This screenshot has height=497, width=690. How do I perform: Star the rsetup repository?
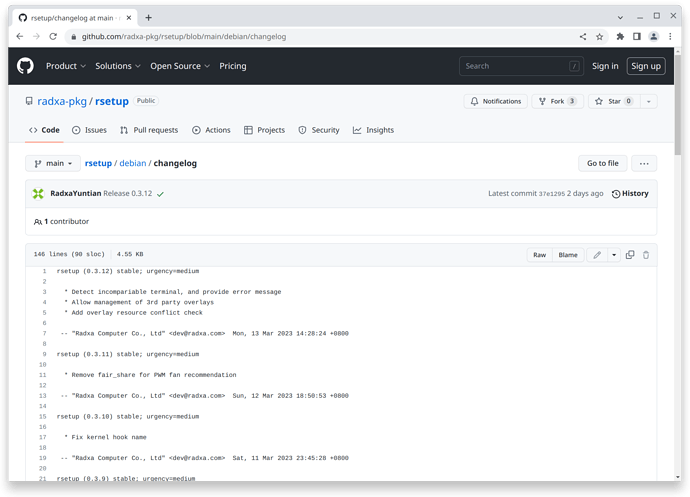[614, 101]
